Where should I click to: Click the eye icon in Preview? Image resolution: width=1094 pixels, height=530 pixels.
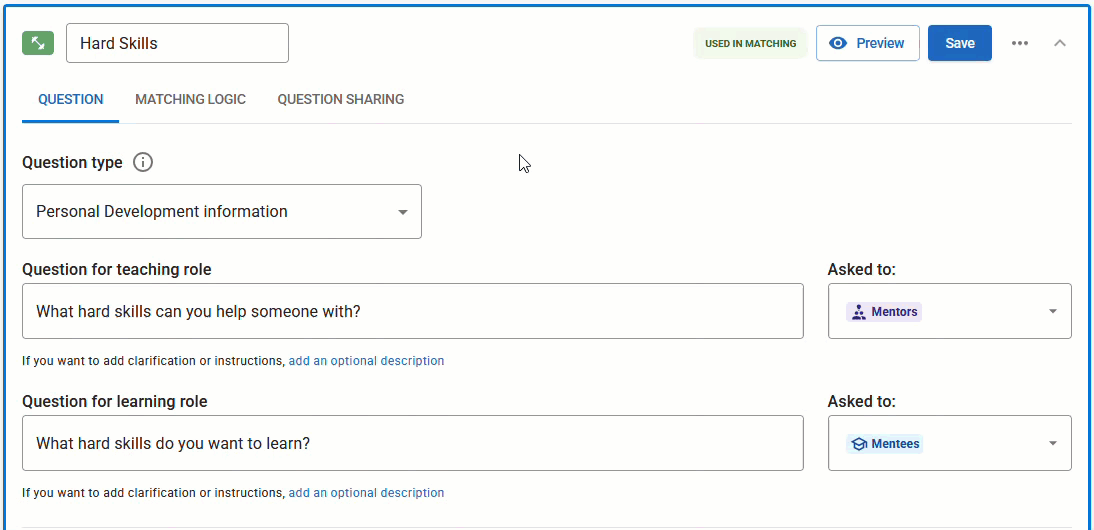(x=838, y=43)
